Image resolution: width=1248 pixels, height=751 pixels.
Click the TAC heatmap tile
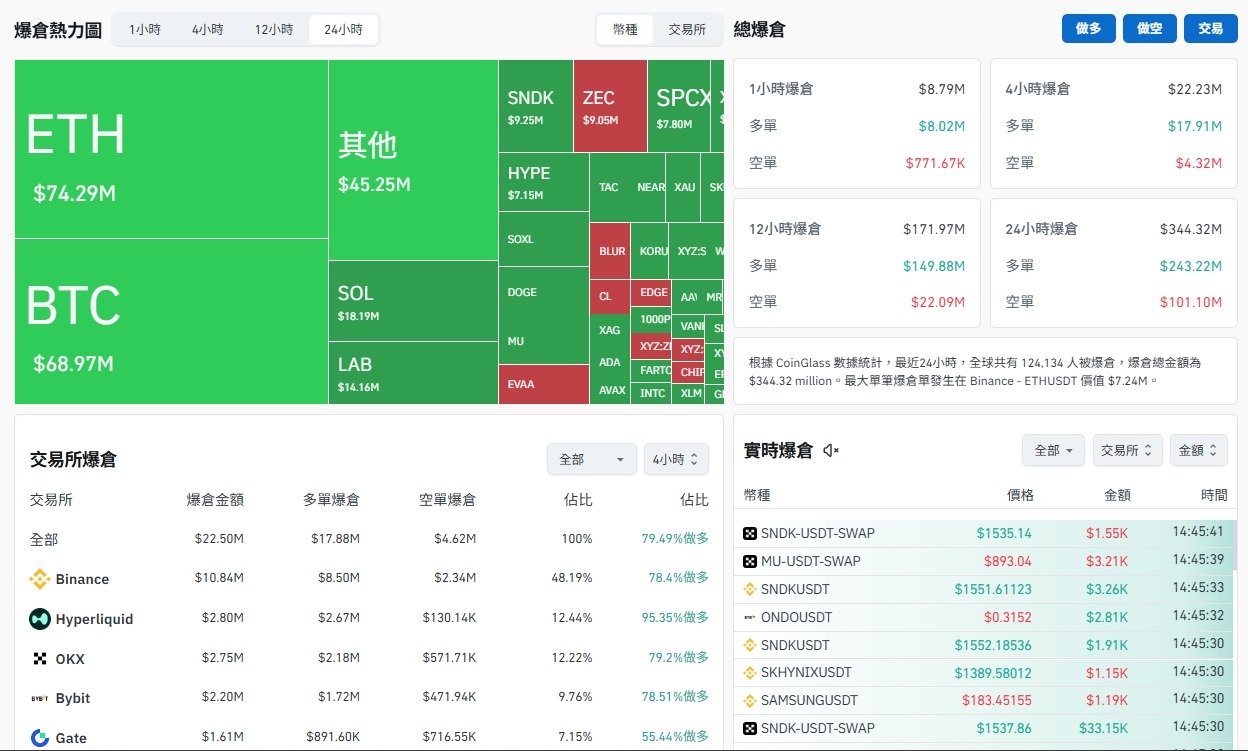point(609,187)
